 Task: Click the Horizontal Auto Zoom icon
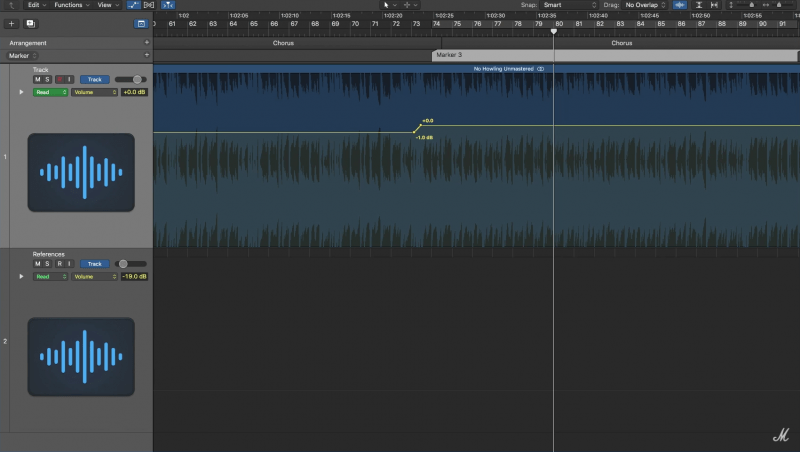click(x=714, y=5)
